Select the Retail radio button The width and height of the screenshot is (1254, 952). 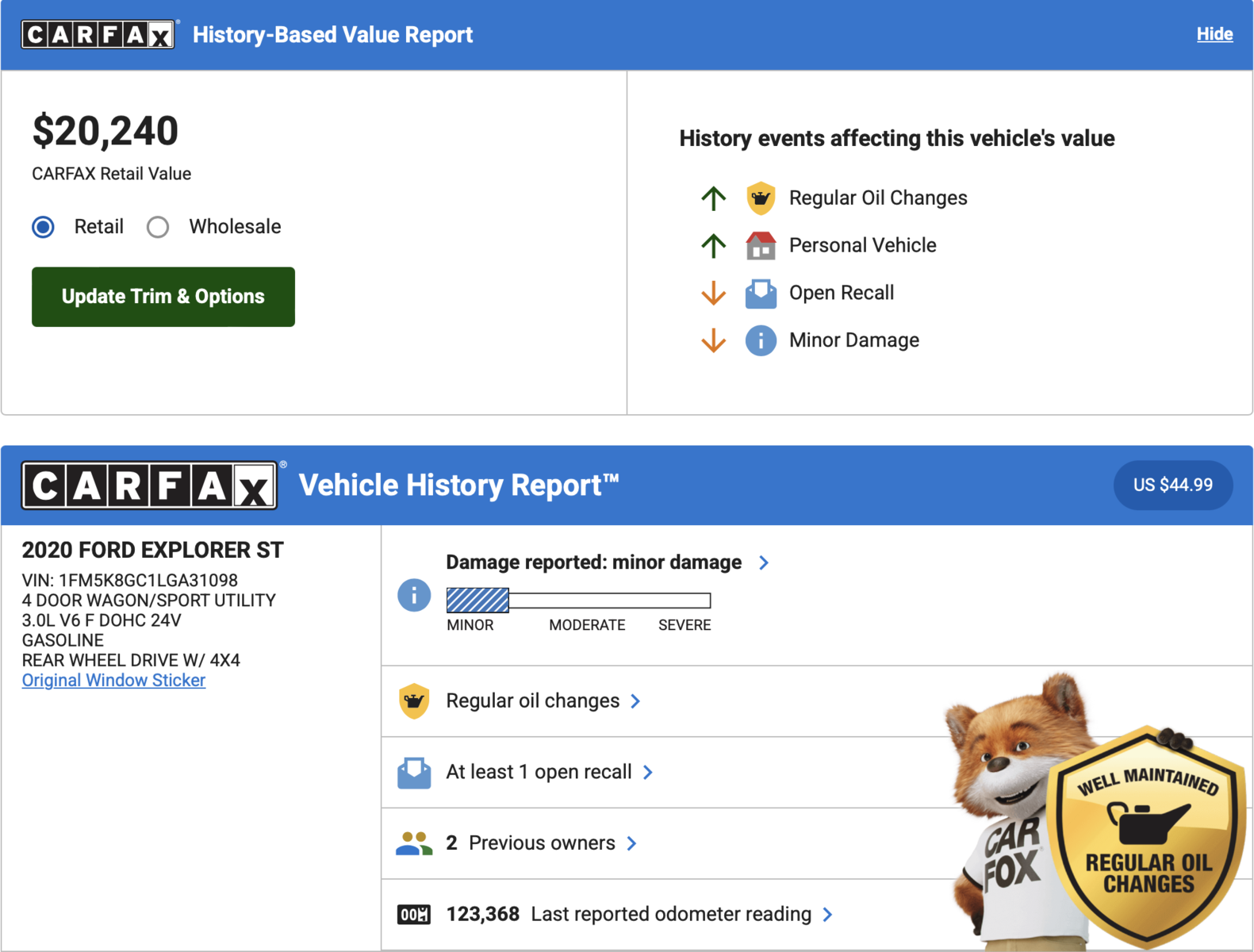44,227
